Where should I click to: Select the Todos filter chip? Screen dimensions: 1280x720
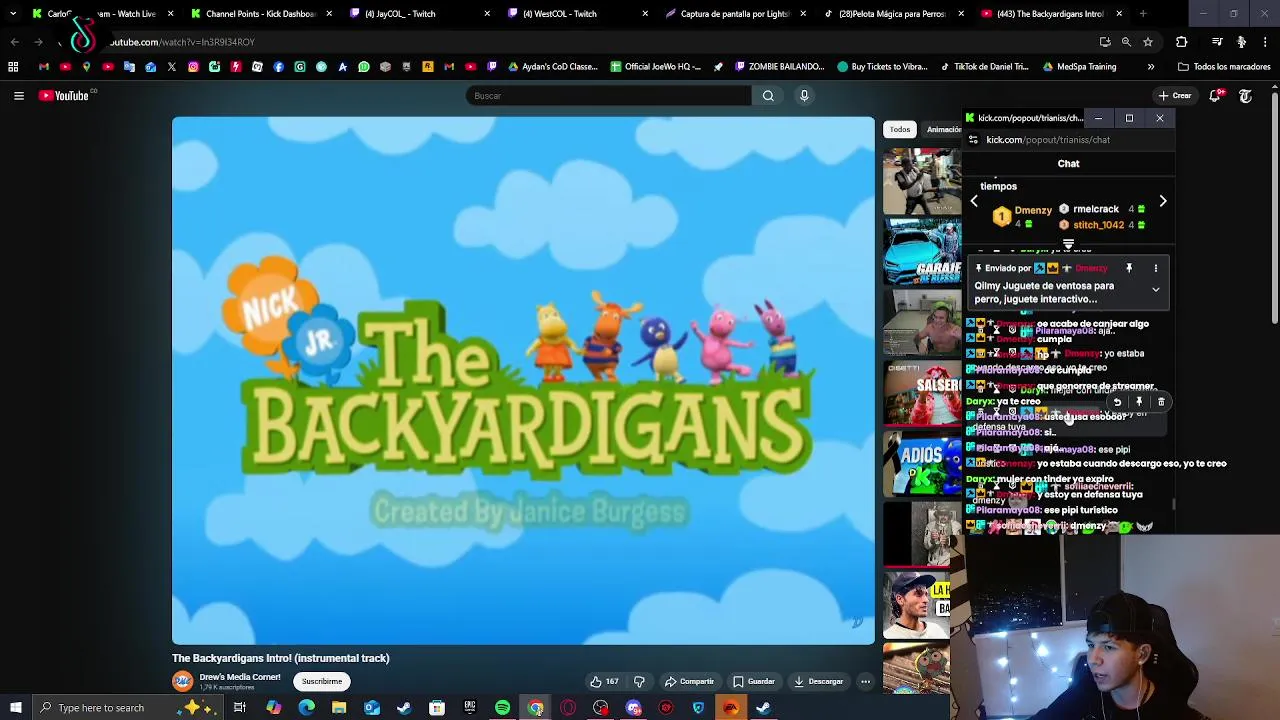point(900,130)
